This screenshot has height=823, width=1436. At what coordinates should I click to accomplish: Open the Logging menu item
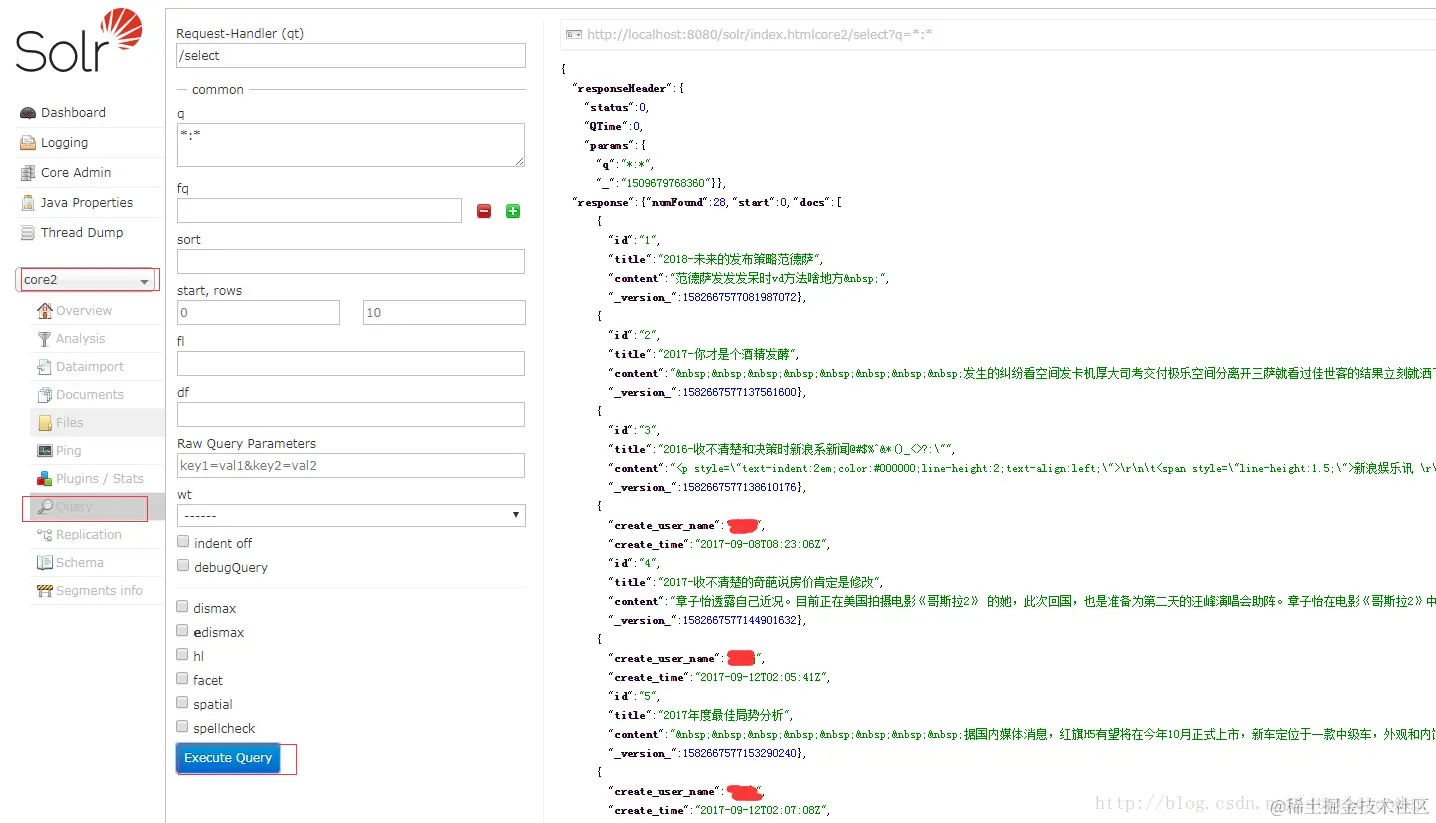64,143
